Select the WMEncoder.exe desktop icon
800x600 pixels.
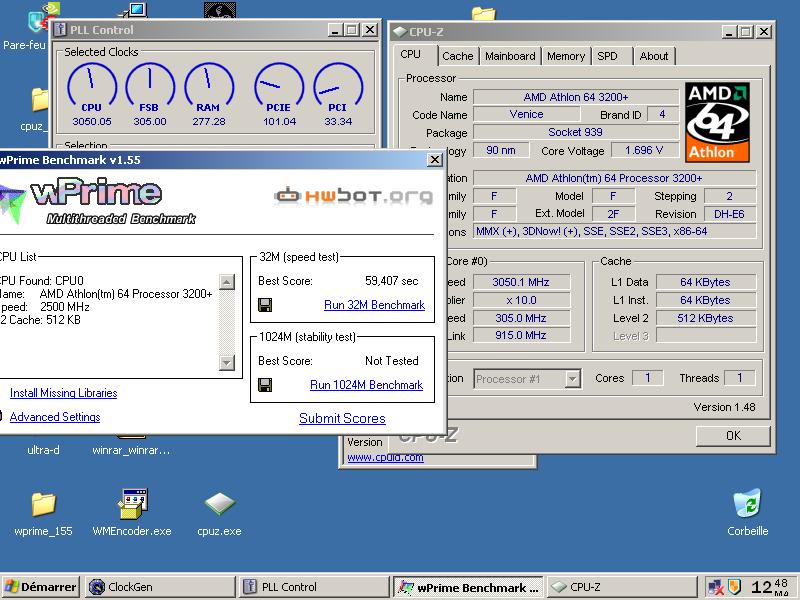tap(132, 512)
